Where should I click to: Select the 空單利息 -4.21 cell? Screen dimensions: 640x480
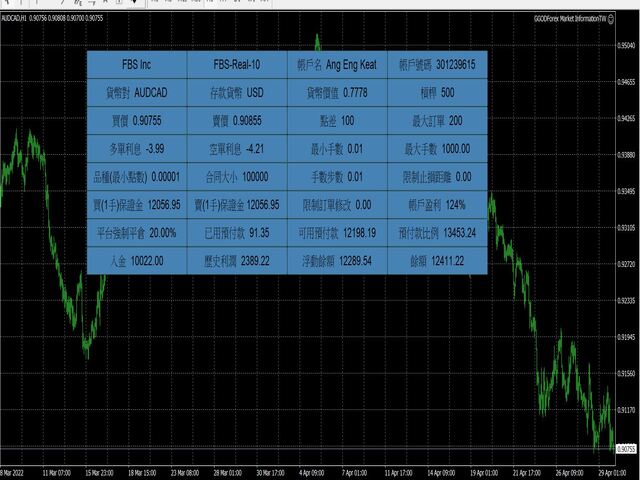click(x=237, y=149)
